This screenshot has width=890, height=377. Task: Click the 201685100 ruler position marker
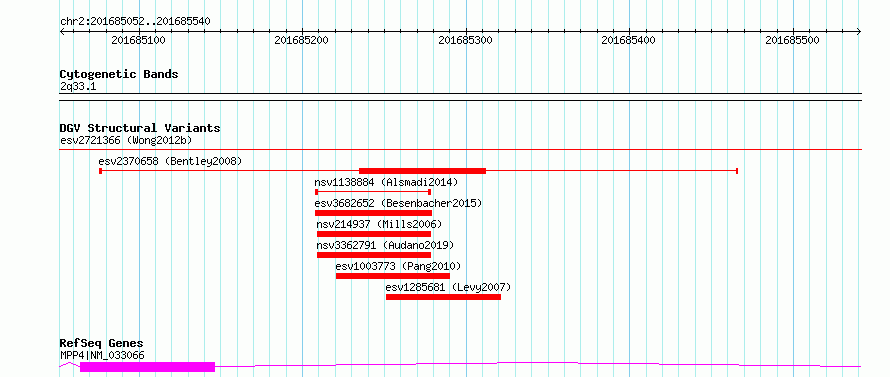click(x=139, y=40)
